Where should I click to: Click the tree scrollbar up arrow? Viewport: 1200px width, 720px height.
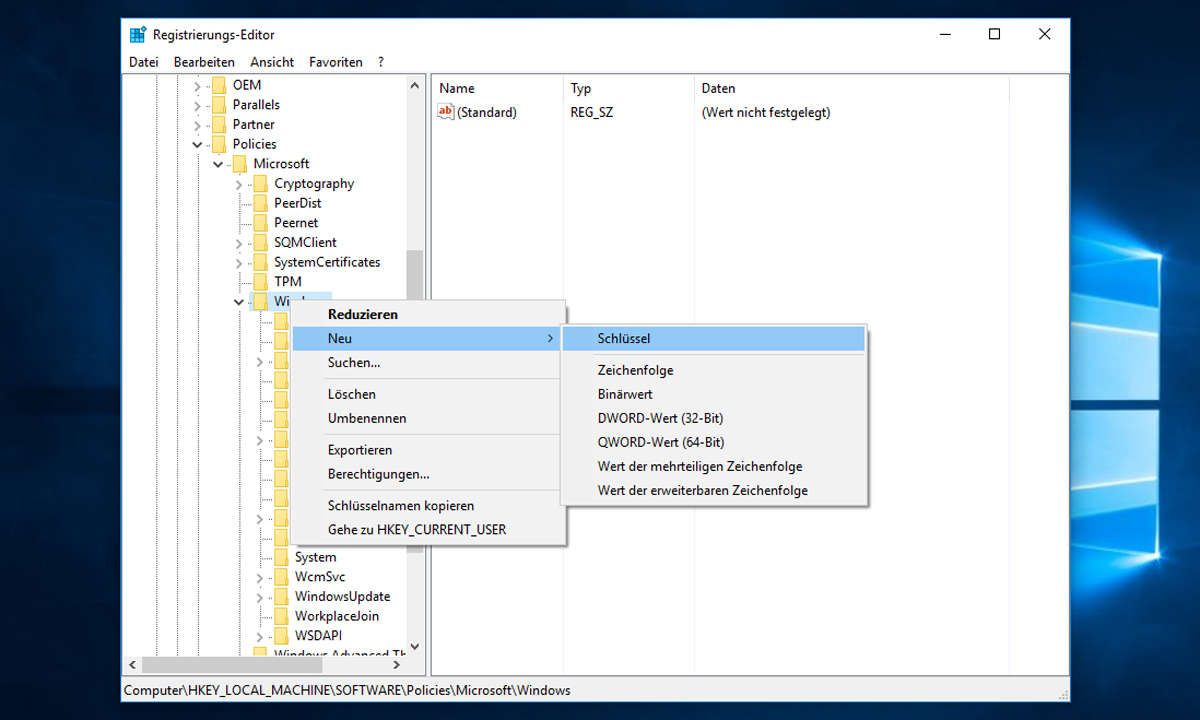click(x=415, y=86)
